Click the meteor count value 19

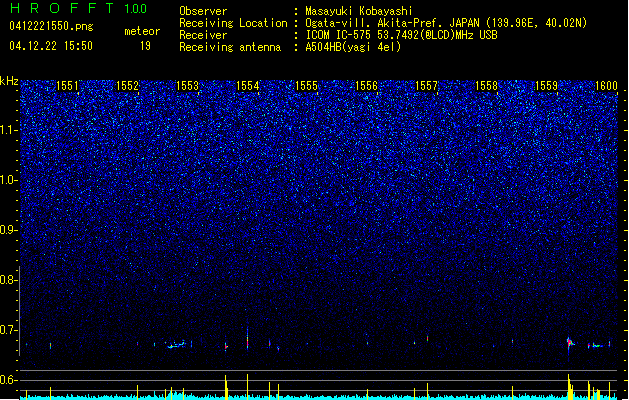[145, 46]
